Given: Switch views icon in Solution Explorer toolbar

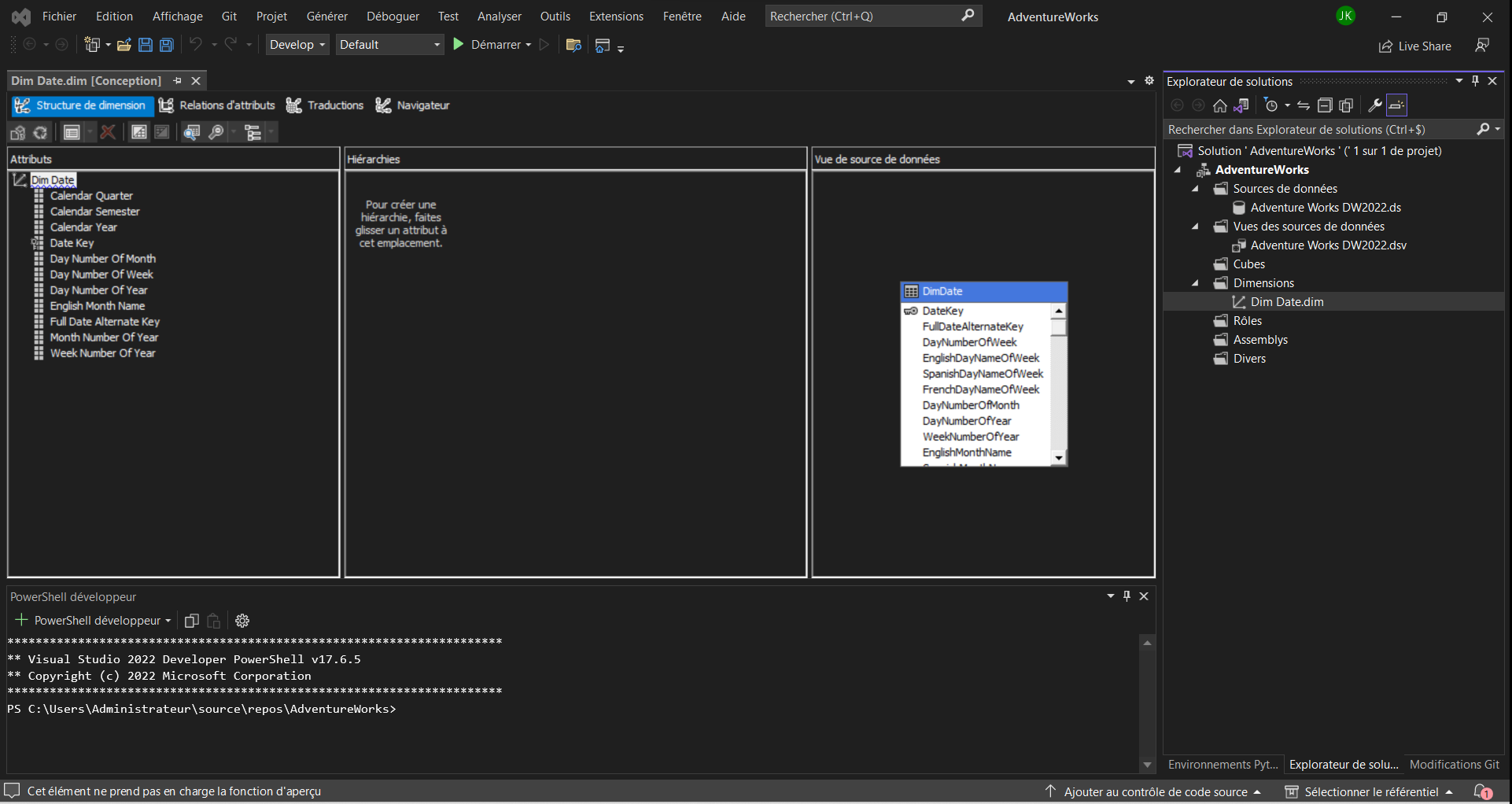Looking at the screenshot, I should pos(1241,105).
